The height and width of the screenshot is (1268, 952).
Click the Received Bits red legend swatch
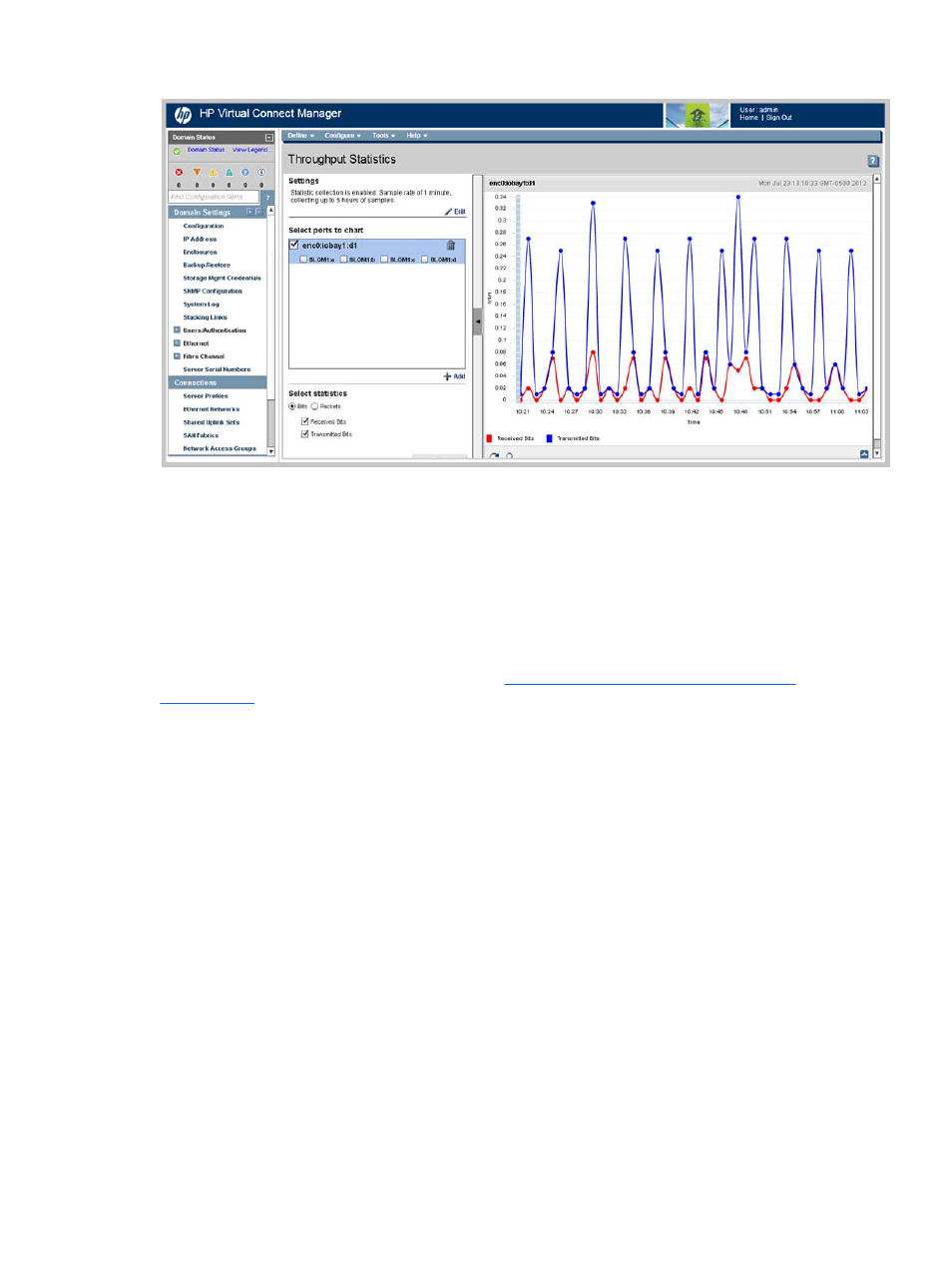point(489,438)
